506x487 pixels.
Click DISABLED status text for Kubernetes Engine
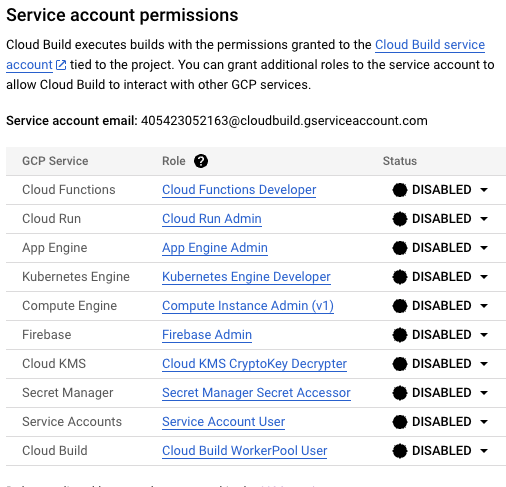point(442,277)
